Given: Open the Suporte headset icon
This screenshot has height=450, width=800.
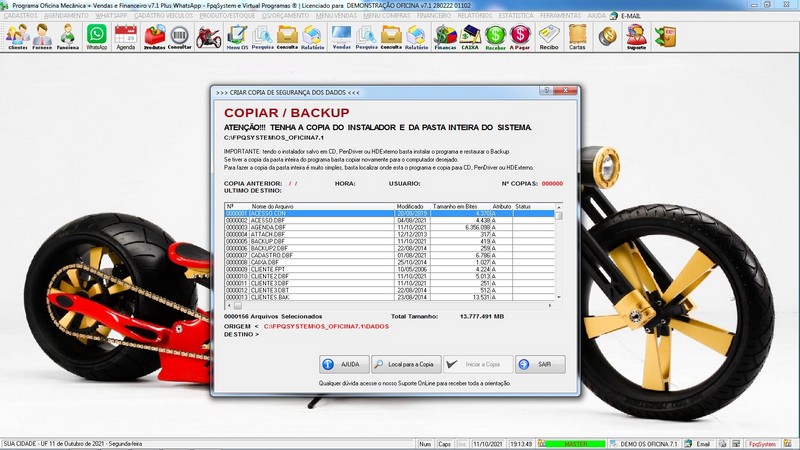Looking at the screenshot, I should coord(636,37).
